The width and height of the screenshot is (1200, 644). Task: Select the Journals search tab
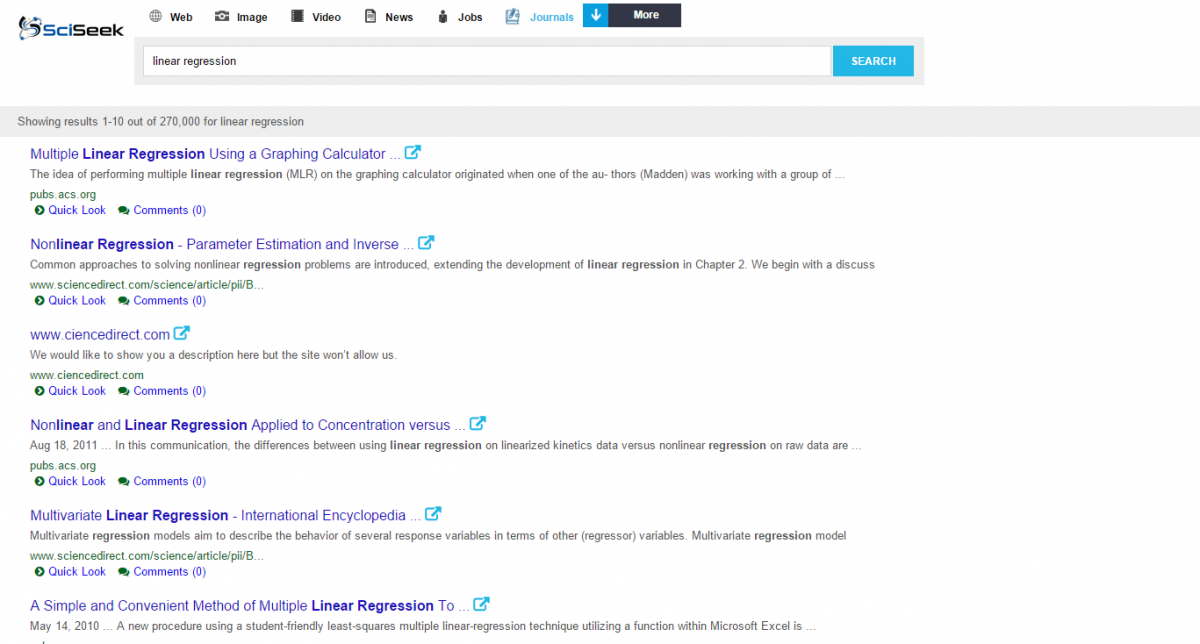coord(540,16)
